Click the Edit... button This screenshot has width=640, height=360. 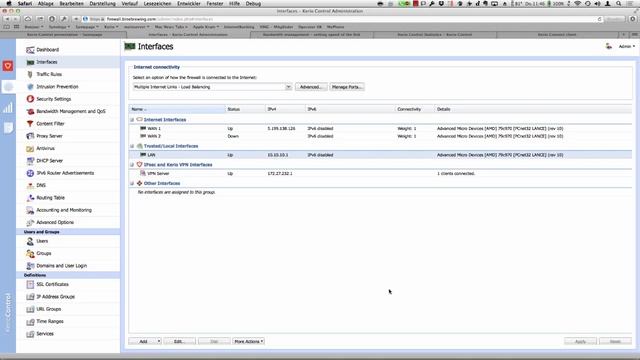pyautogui.click(x=180, y=341)
